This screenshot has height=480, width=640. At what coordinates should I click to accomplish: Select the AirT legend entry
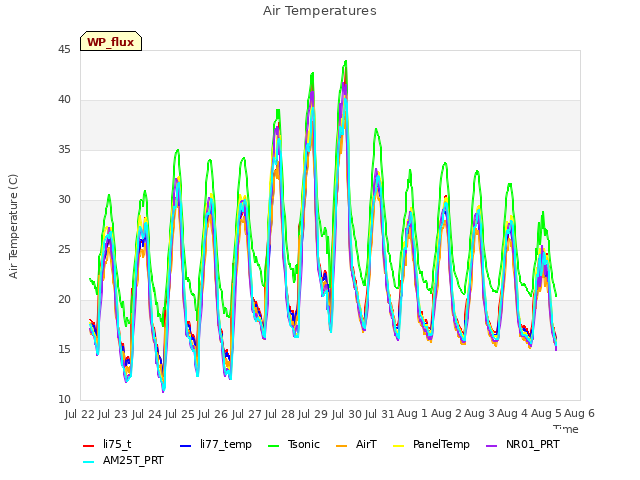coord(356,444)
